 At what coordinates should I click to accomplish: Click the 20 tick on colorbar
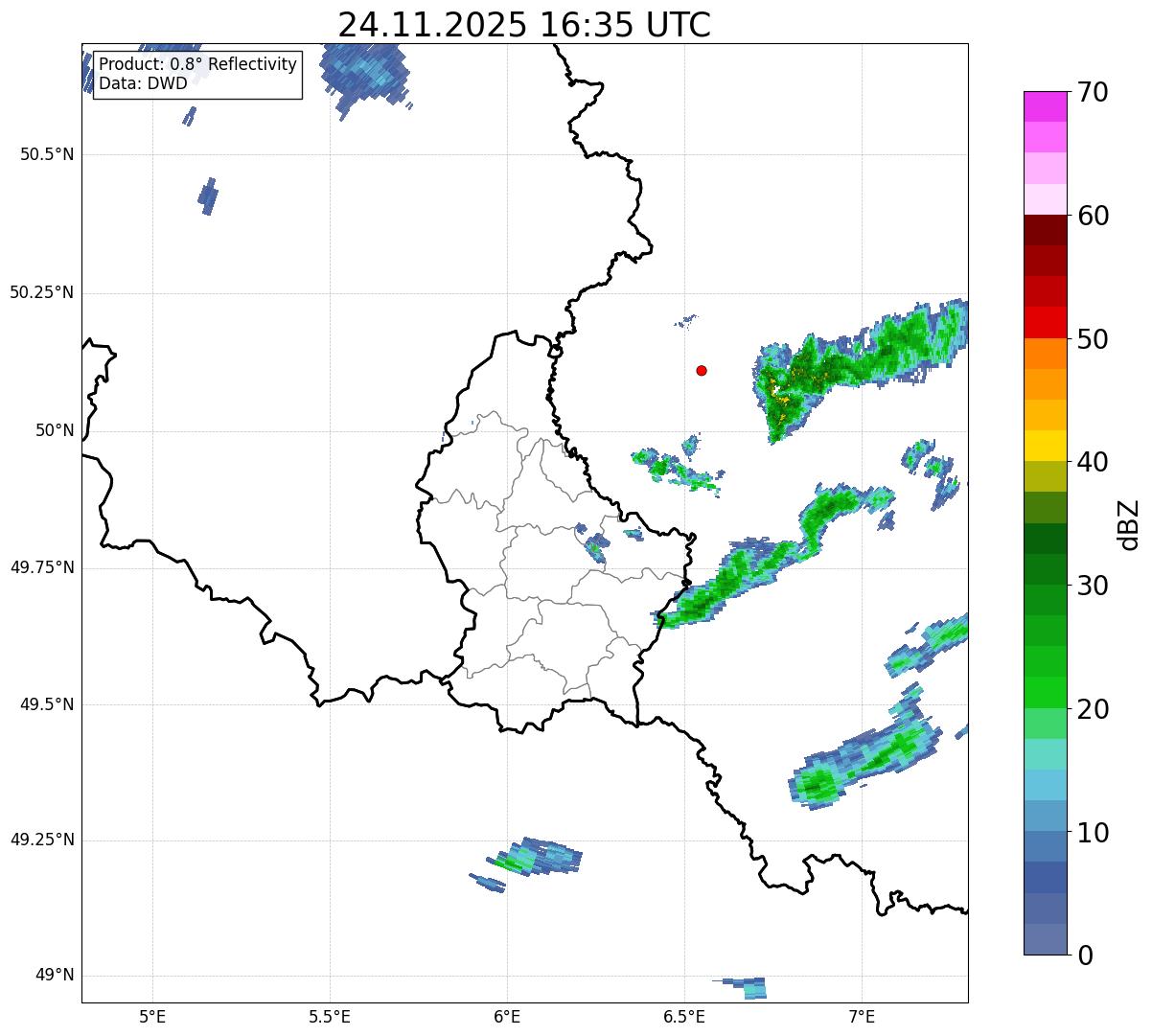click(x=1093, y=709)
